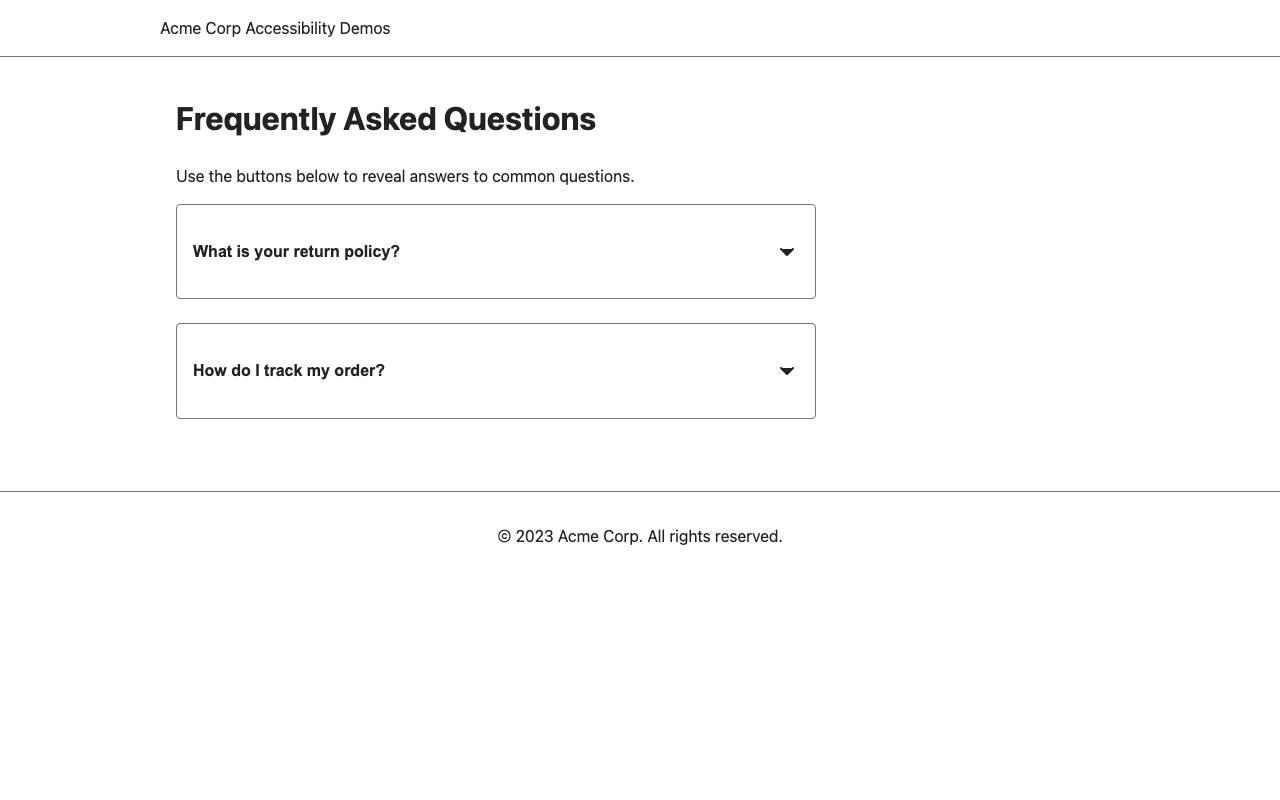Click the caret beside "What is your return policy?"
This screenshot has height=800, width=1280.
click(787, 252)
